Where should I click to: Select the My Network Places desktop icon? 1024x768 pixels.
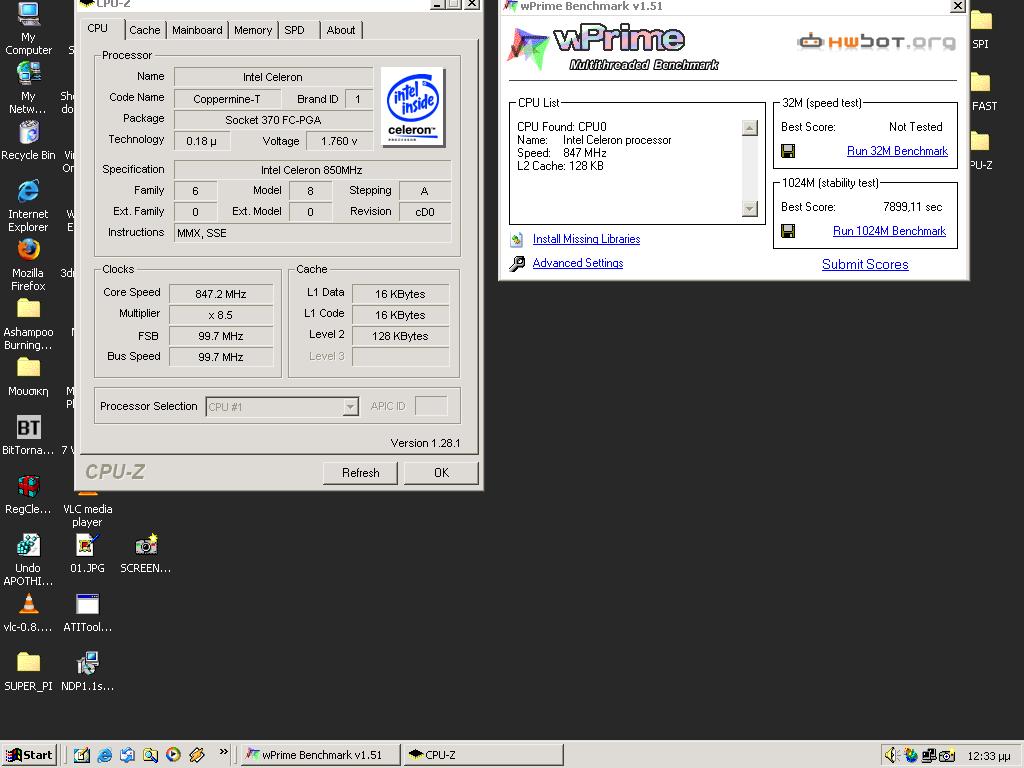(28, 88)
